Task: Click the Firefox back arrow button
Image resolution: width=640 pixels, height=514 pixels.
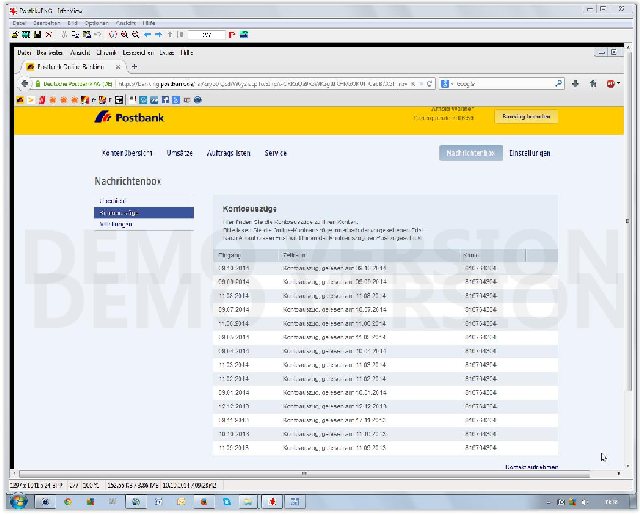Action: (24, 84)
